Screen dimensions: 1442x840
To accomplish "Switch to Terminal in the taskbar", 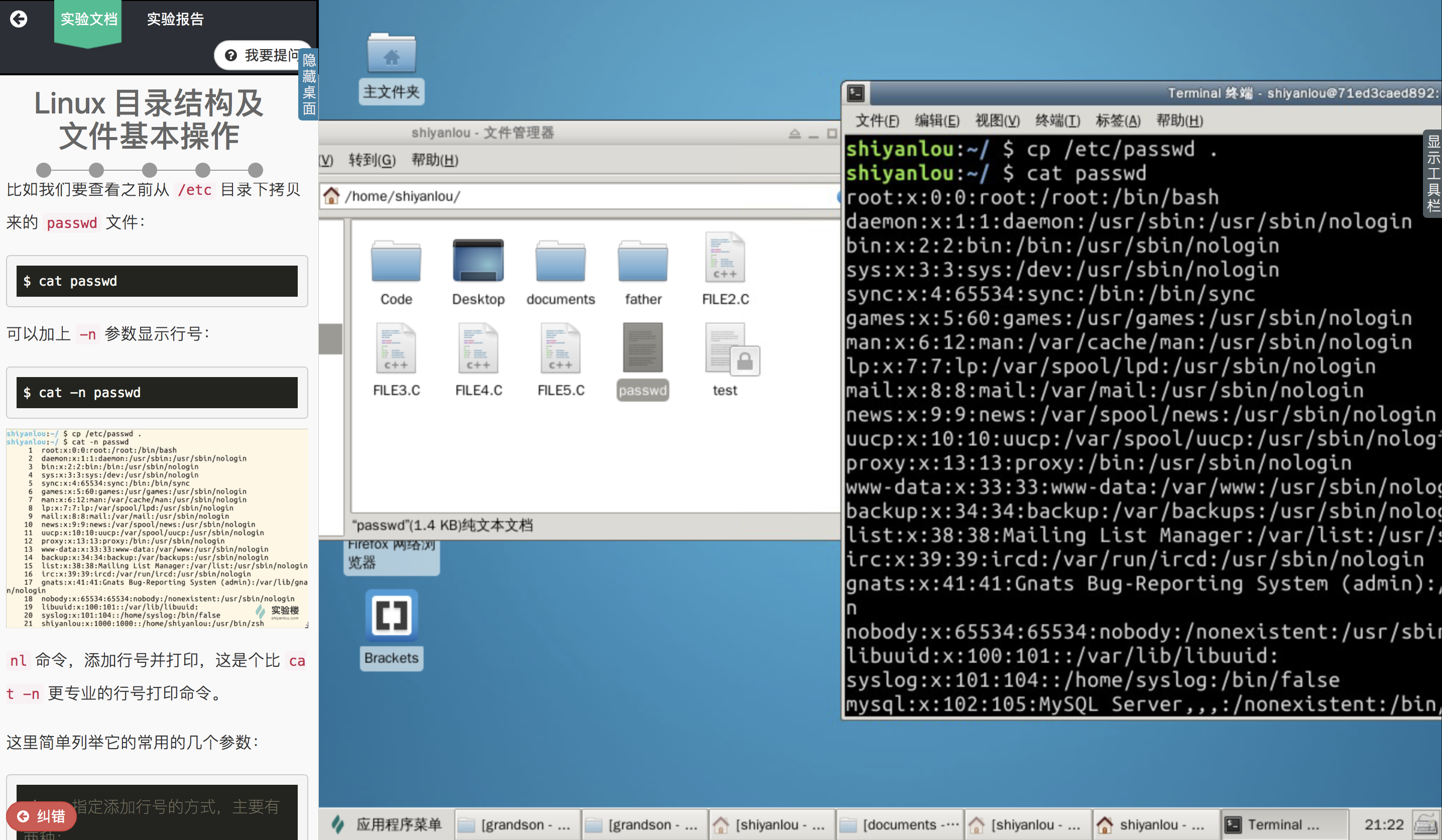I will point(1275,824).
